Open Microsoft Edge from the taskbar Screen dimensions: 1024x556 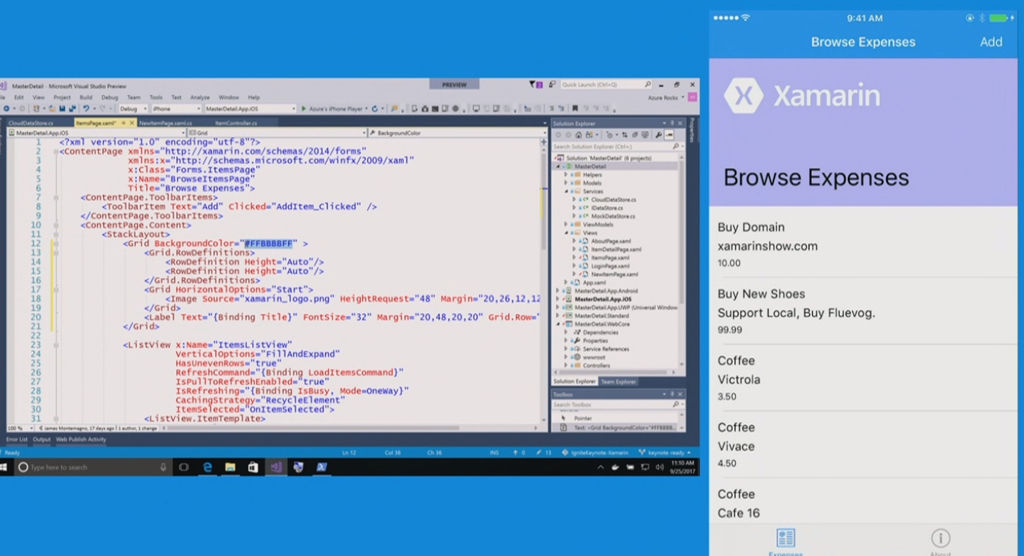tap(208, 467)
